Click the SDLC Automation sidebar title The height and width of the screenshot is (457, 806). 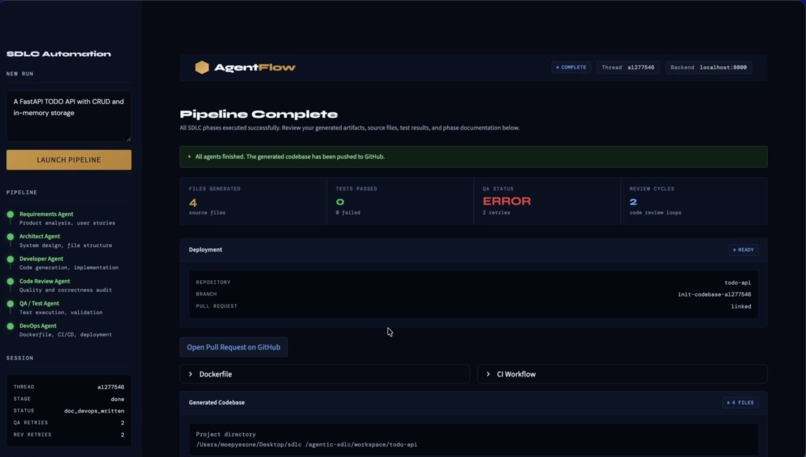point(59,54)
